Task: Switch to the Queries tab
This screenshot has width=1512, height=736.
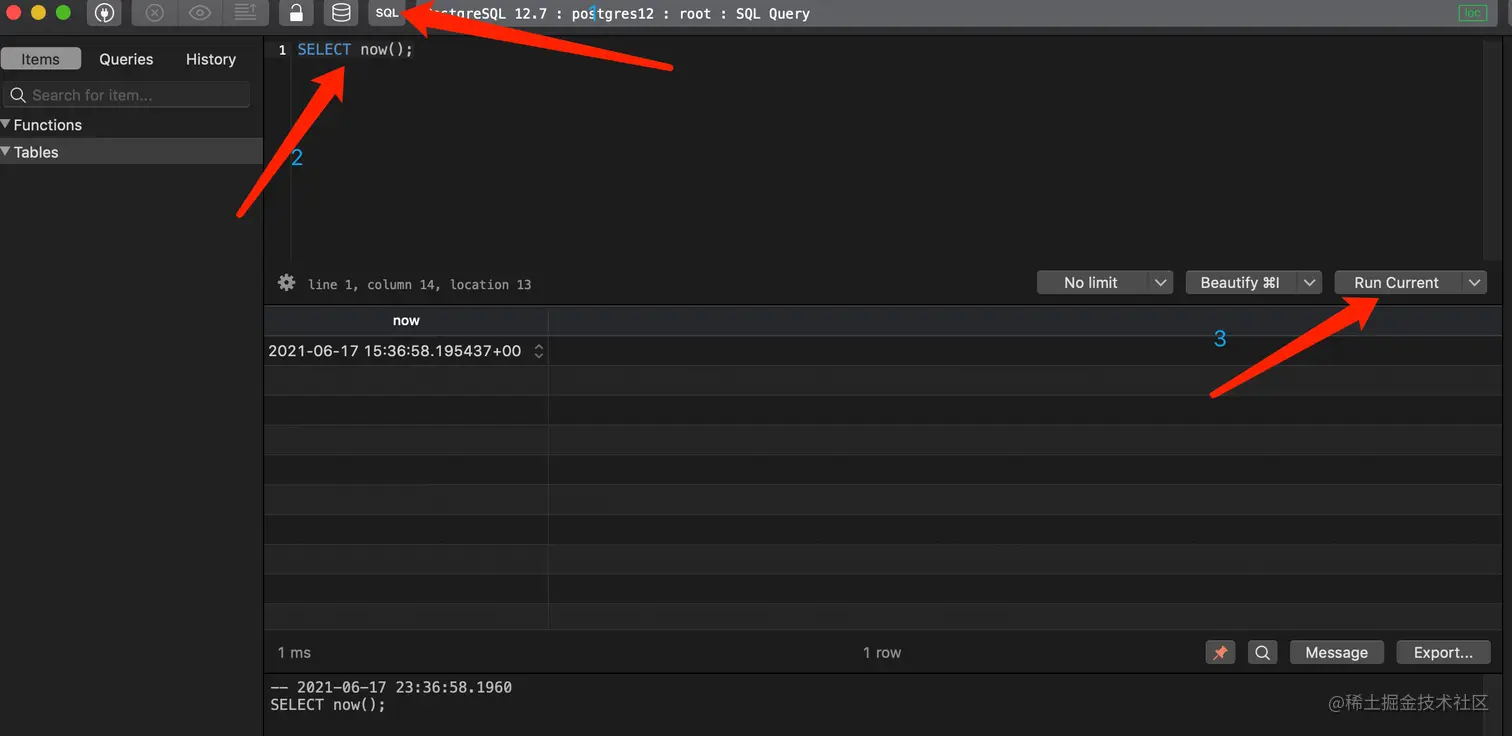Action: pos(126,59)
